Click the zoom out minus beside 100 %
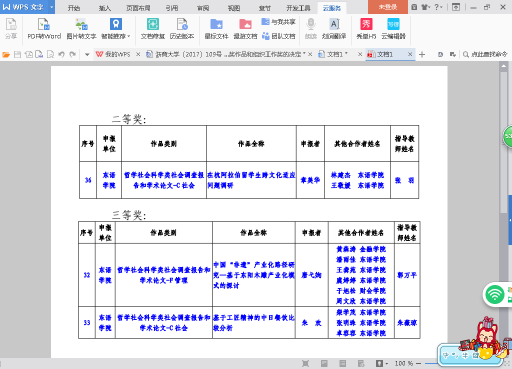 coord(418,363)
